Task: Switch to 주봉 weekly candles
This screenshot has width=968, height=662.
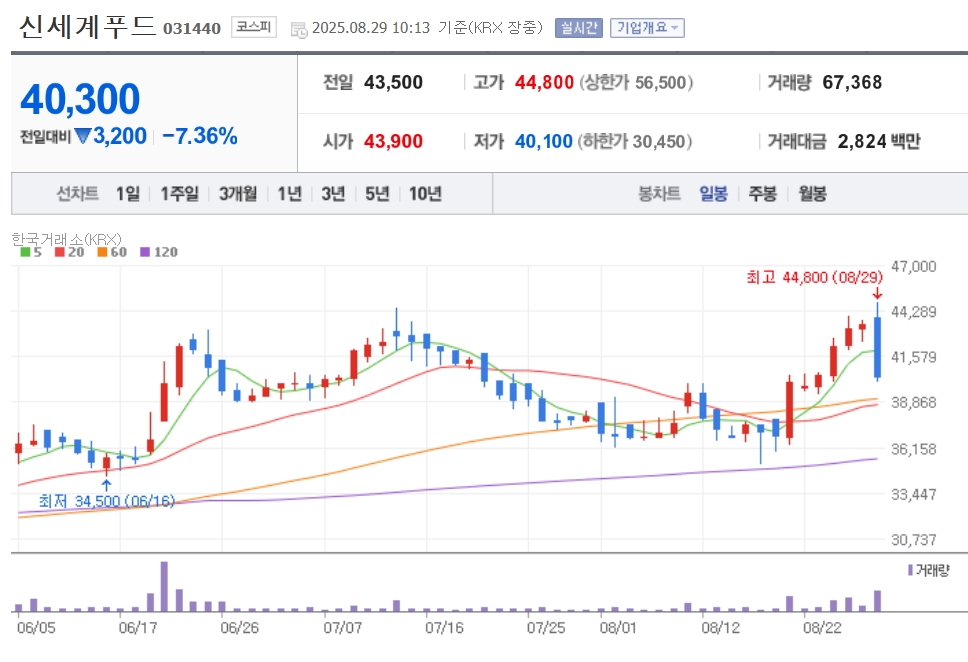Action: (x=762, y=194)
